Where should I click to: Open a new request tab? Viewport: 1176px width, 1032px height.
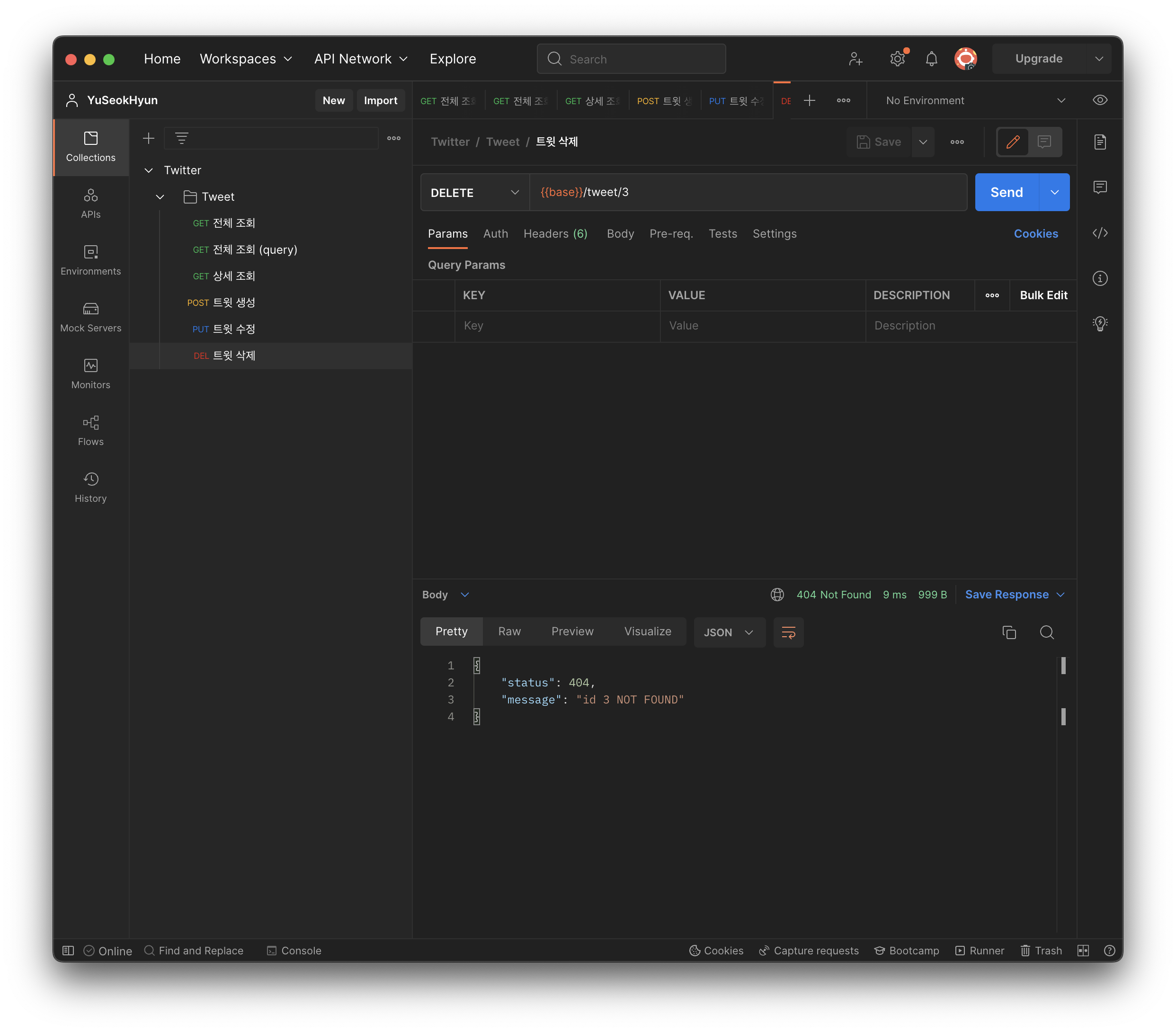click(x=809, y=100)
